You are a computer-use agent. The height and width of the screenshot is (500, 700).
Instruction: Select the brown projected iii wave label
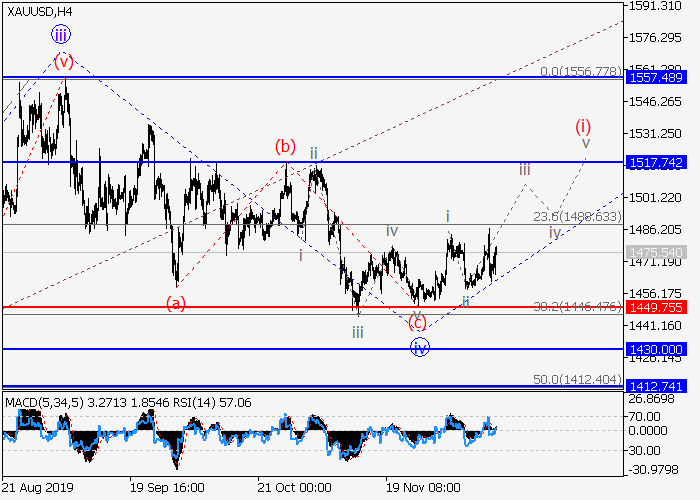tap(524, 170)
